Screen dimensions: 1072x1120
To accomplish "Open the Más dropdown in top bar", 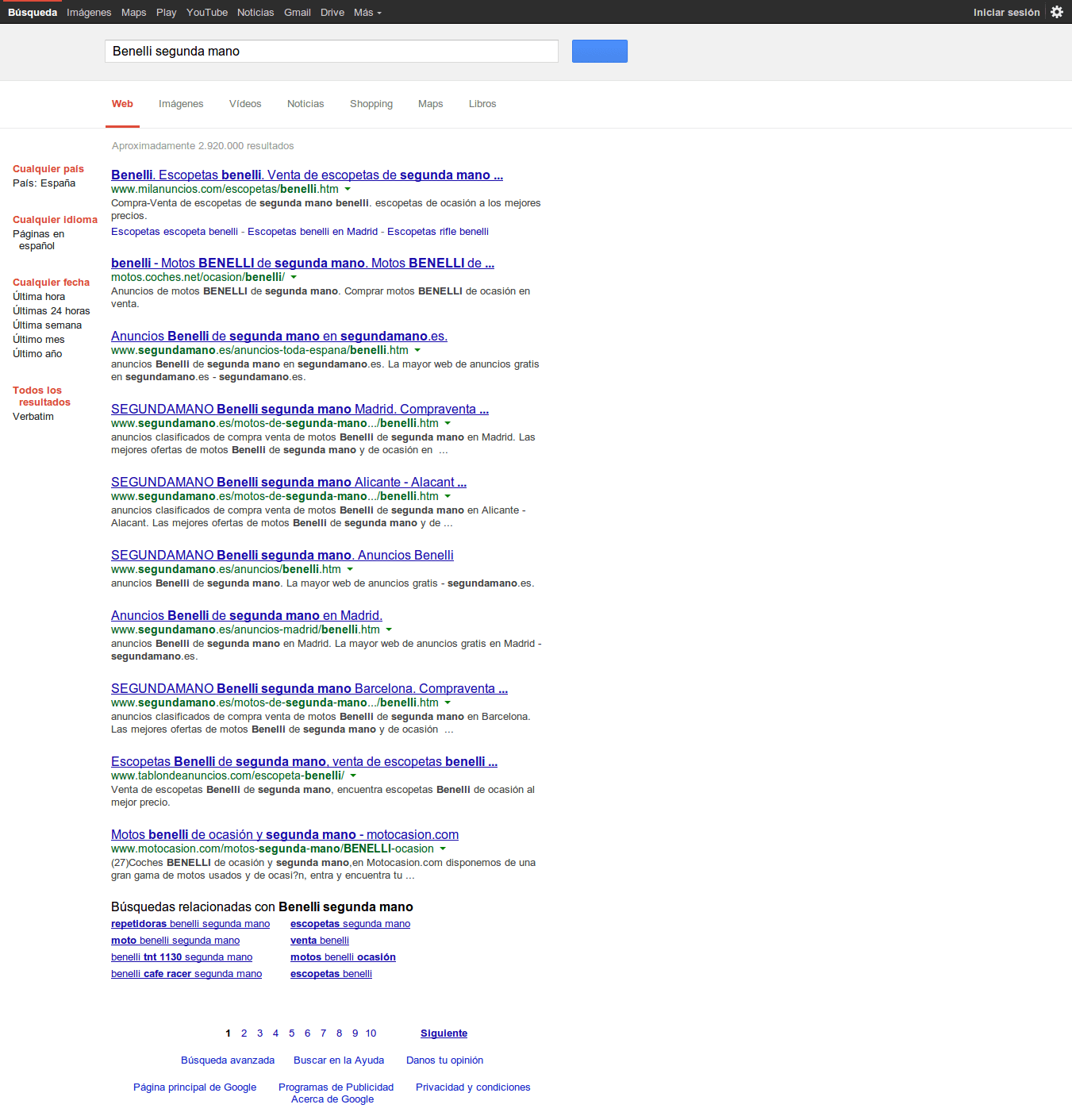I will point(367,12).
